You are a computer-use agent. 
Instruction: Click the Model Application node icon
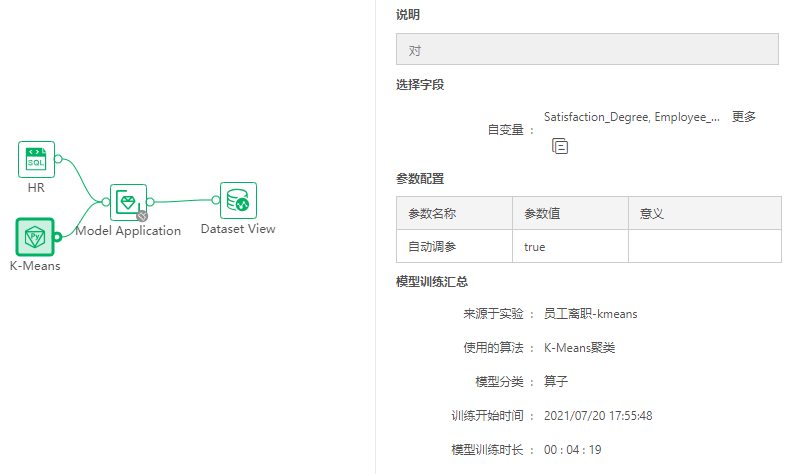click(x=128, y=202)
